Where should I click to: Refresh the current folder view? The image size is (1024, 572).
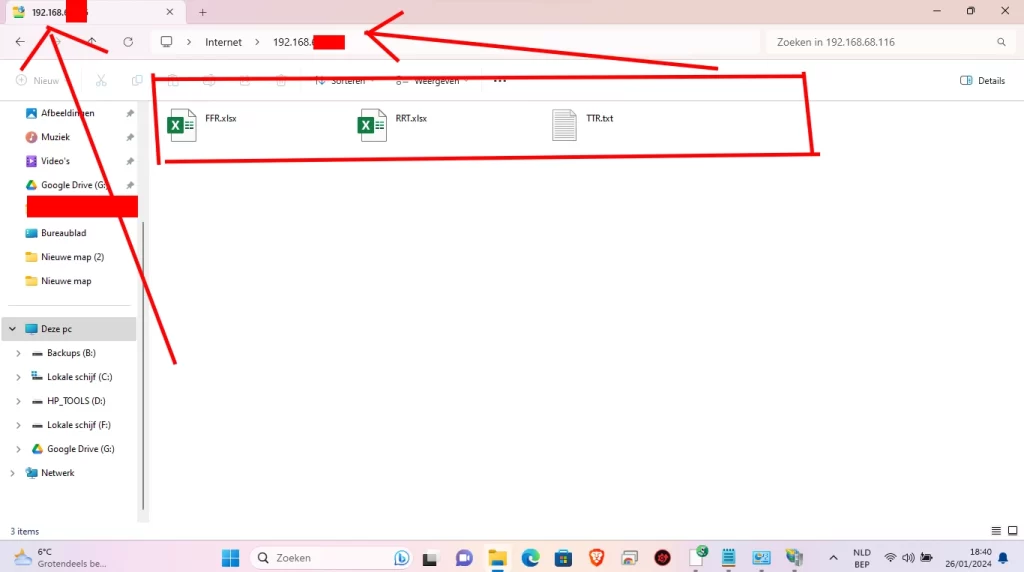[128, 42]
